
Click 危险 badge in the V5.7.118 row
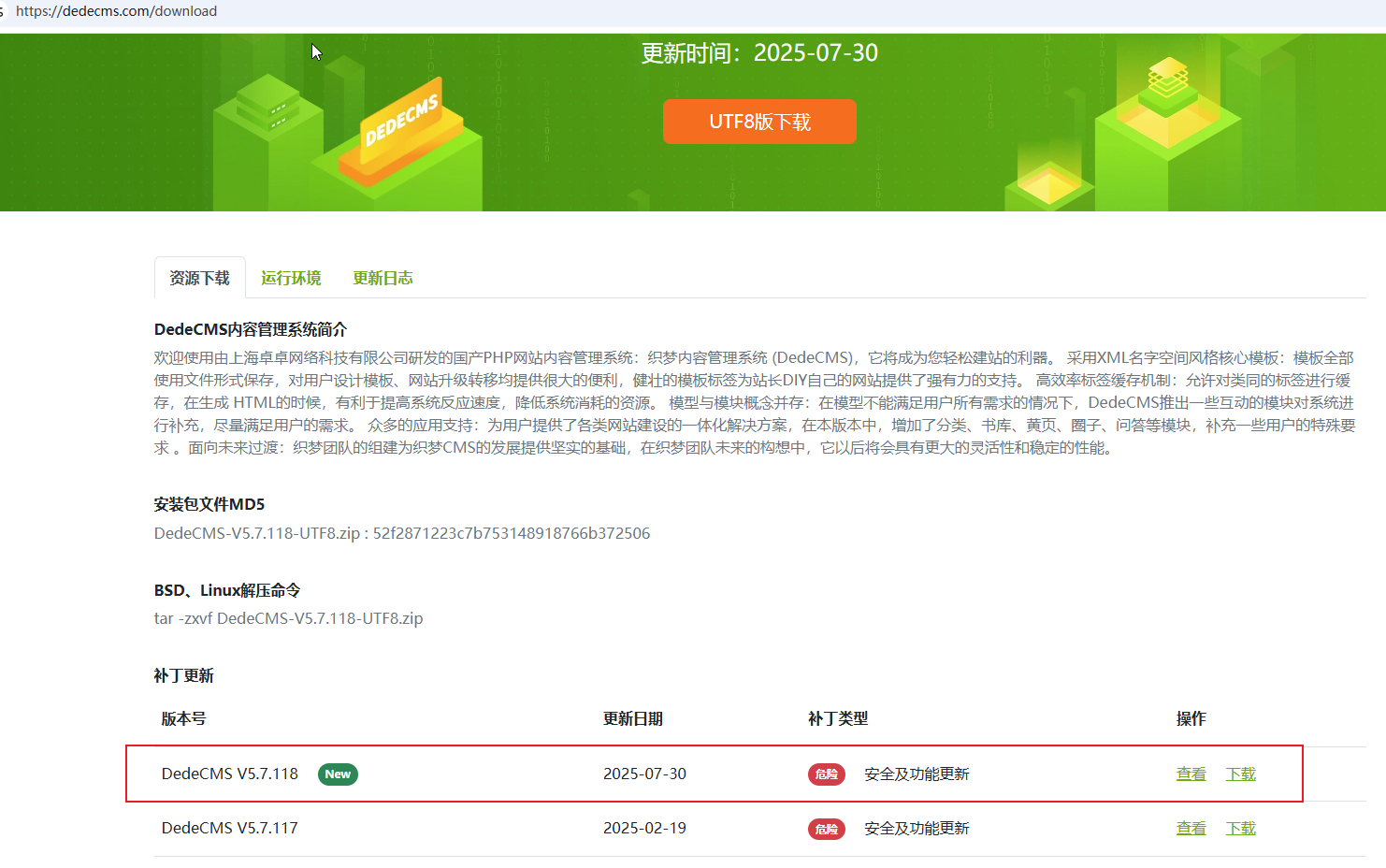[x=827, y=774]
